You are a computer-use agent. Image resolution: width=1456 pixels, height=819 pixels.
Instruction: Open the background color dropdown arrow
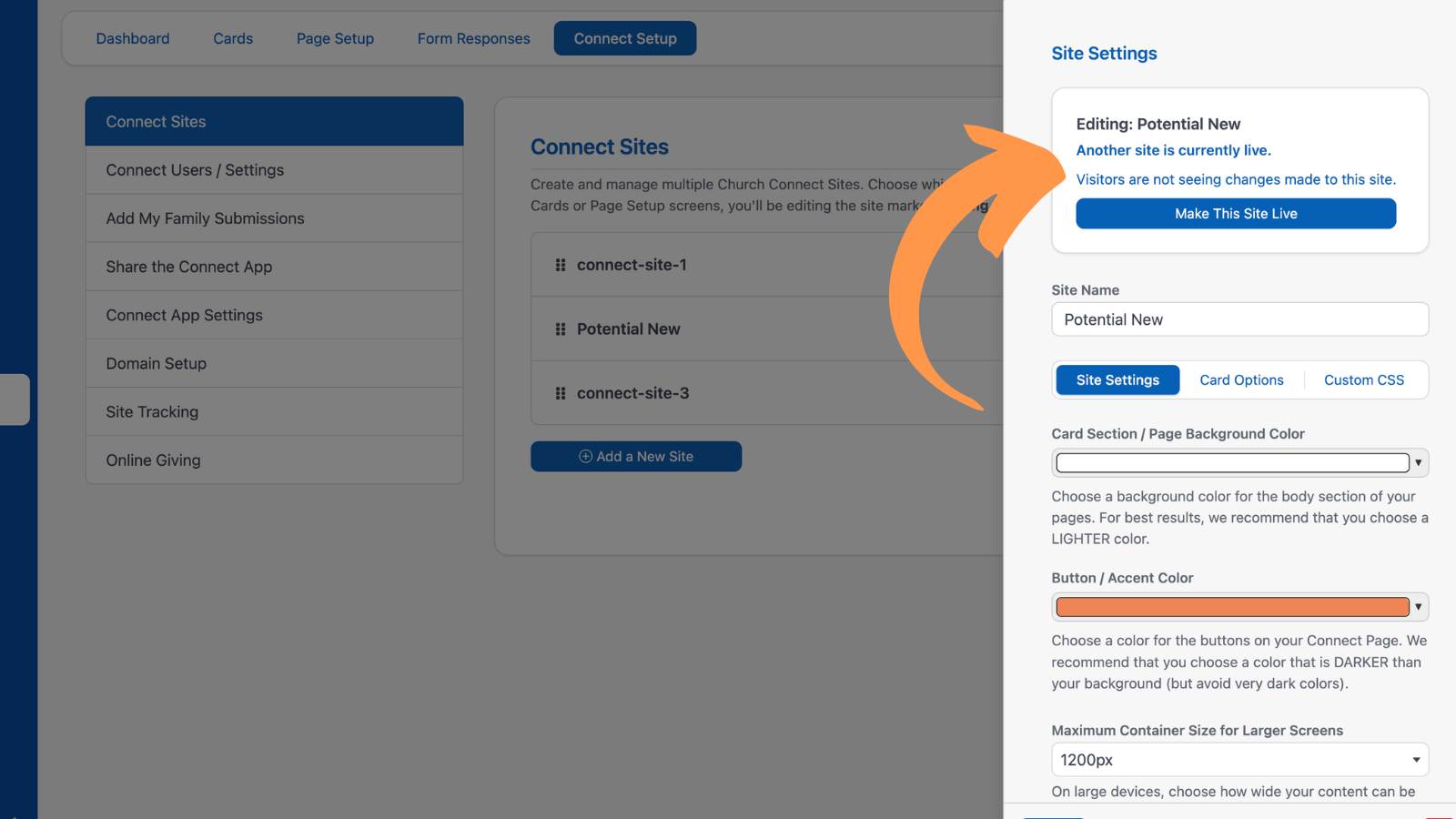(x=1418, y=463)
